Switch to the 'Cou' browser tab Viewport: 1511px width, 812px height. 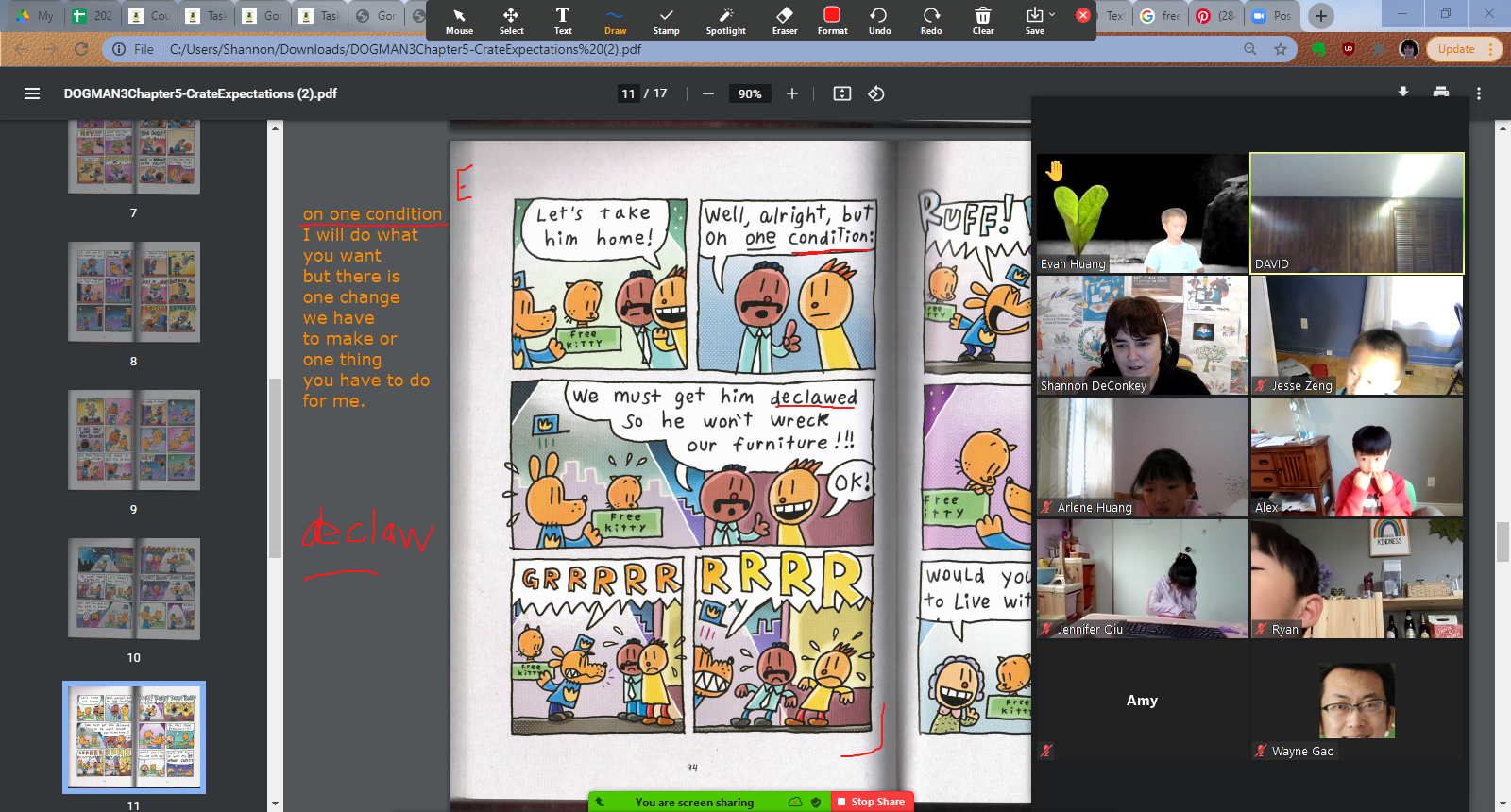[x=149, y=15]
